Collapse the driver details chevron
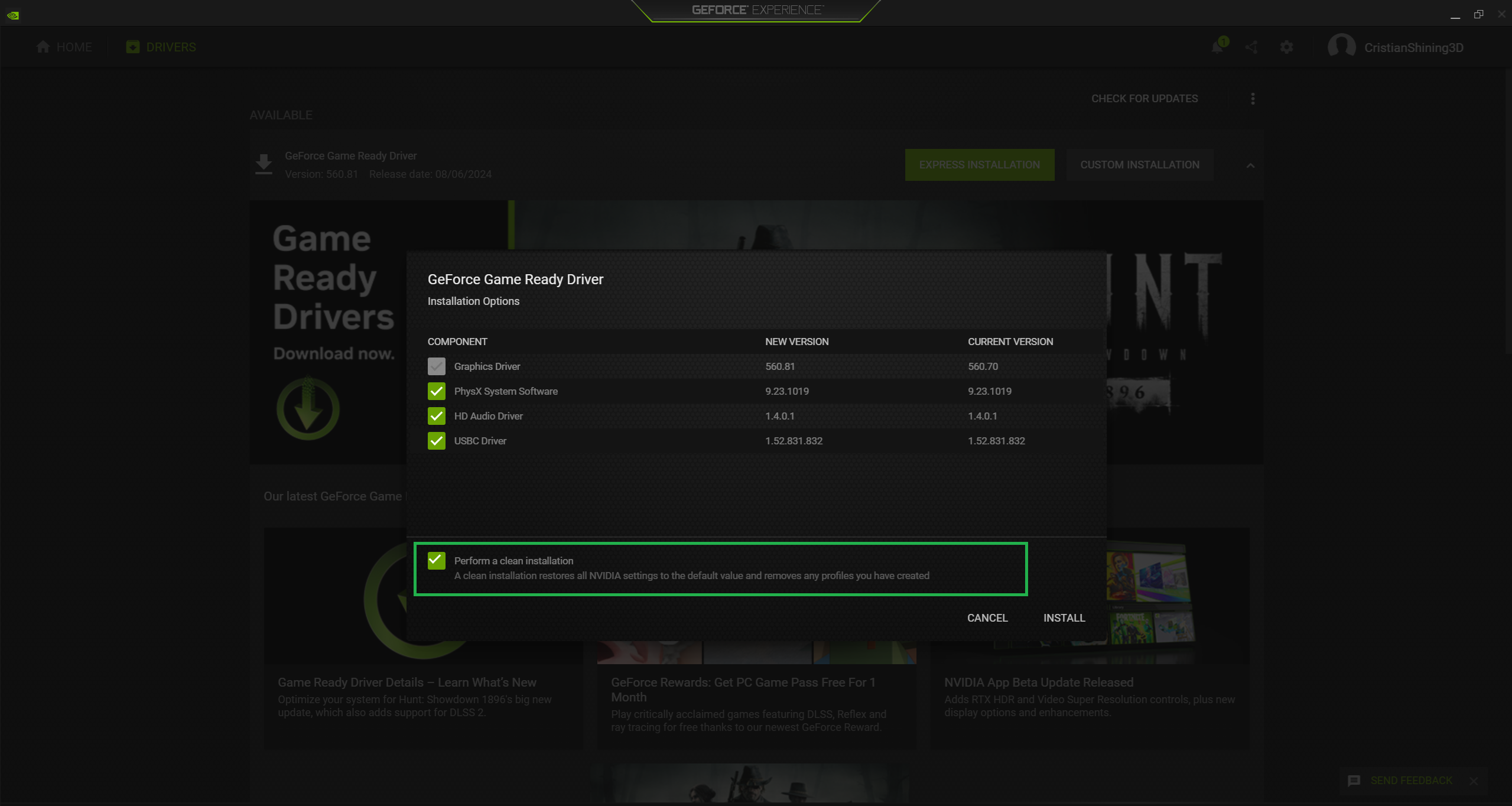Image resolution: width=1512 pixels, height=806 pixels. (1250, 165)
